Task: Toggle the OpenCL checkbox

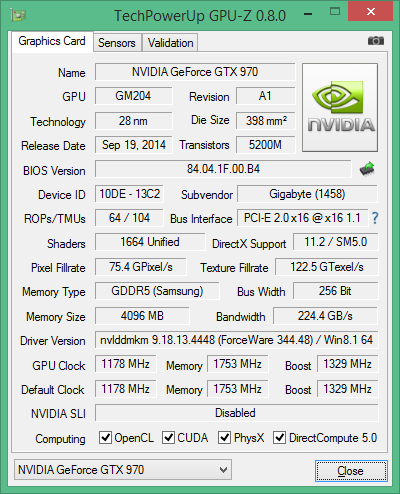Action: point(105,438)
